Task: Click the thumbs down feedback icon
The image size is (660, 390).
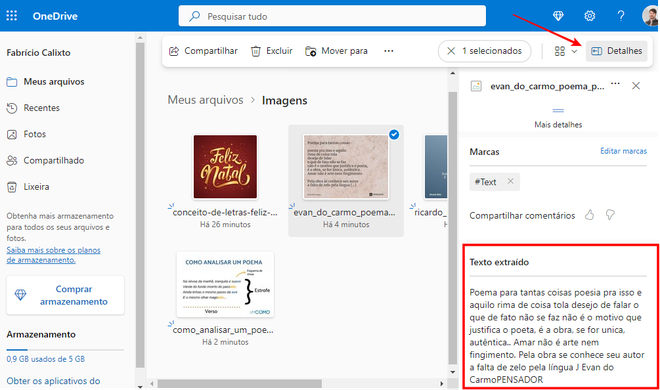Action: 610,215
